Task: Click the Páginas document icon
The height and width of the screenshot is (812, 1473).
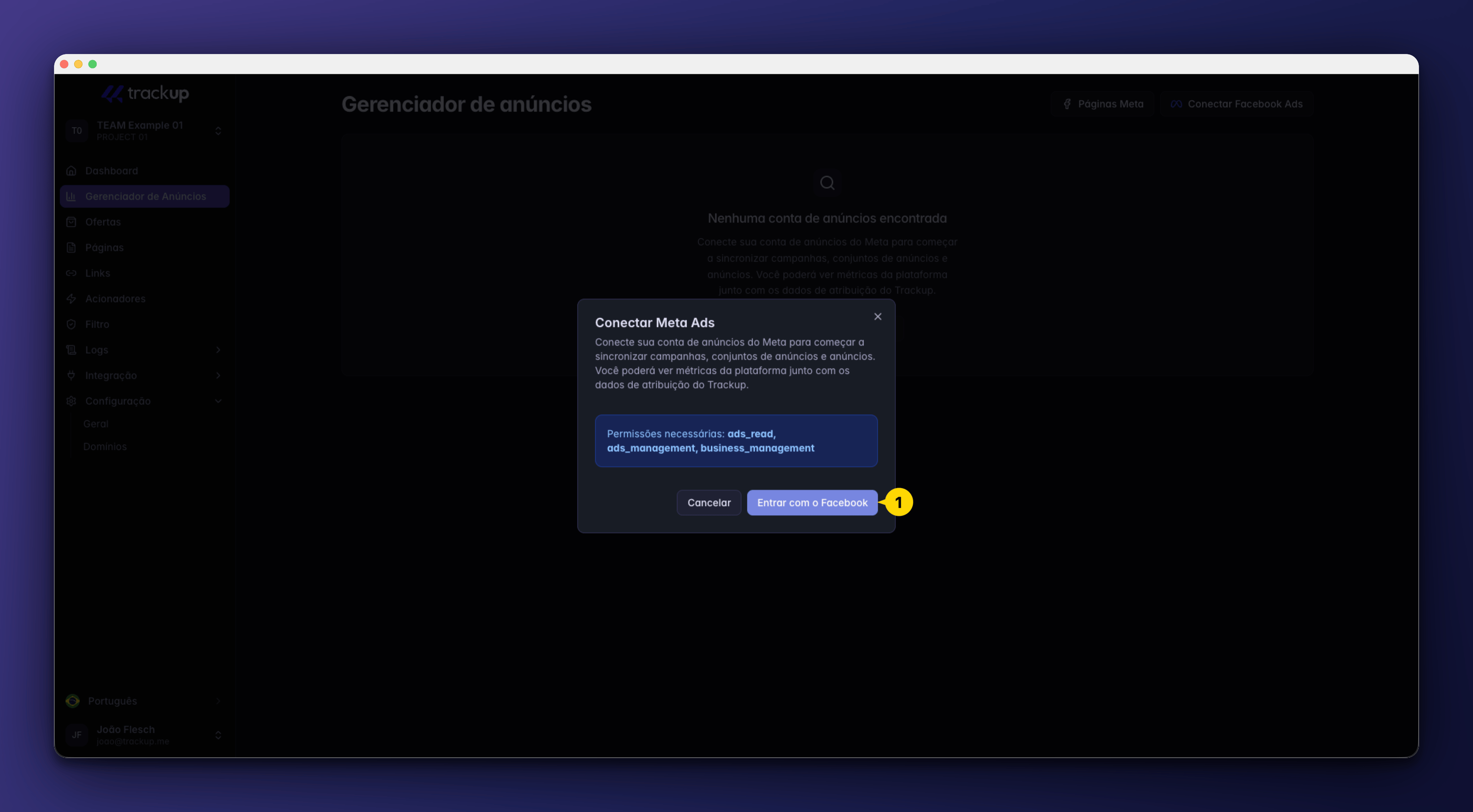Action: tap(71, 248)
